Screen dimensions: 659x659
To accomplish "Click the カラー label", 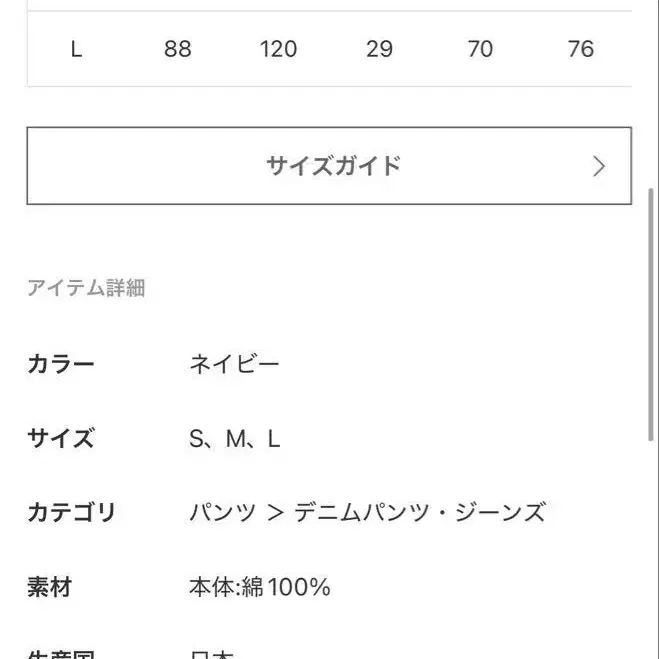I will pyautogui.click(x=60, y=364).
